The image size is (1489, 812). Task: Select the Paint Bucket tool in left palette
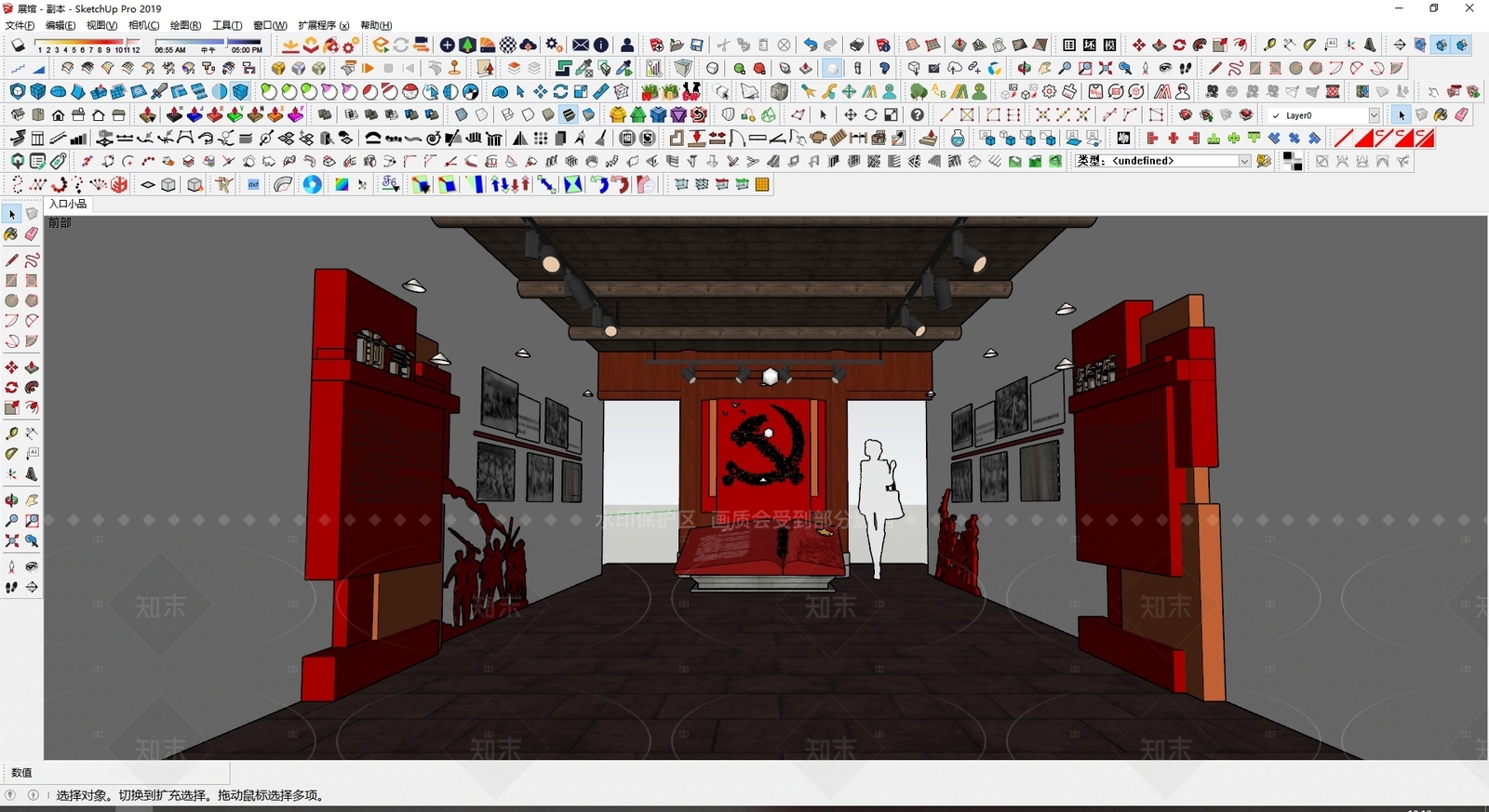tap(11, 234)
